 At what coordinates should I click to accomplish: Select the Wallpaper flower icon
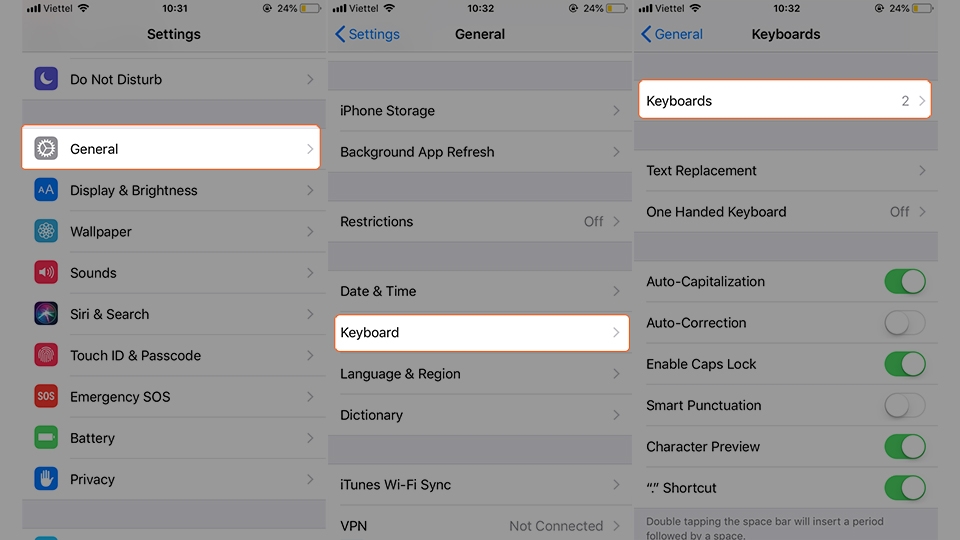coord(46,231)
